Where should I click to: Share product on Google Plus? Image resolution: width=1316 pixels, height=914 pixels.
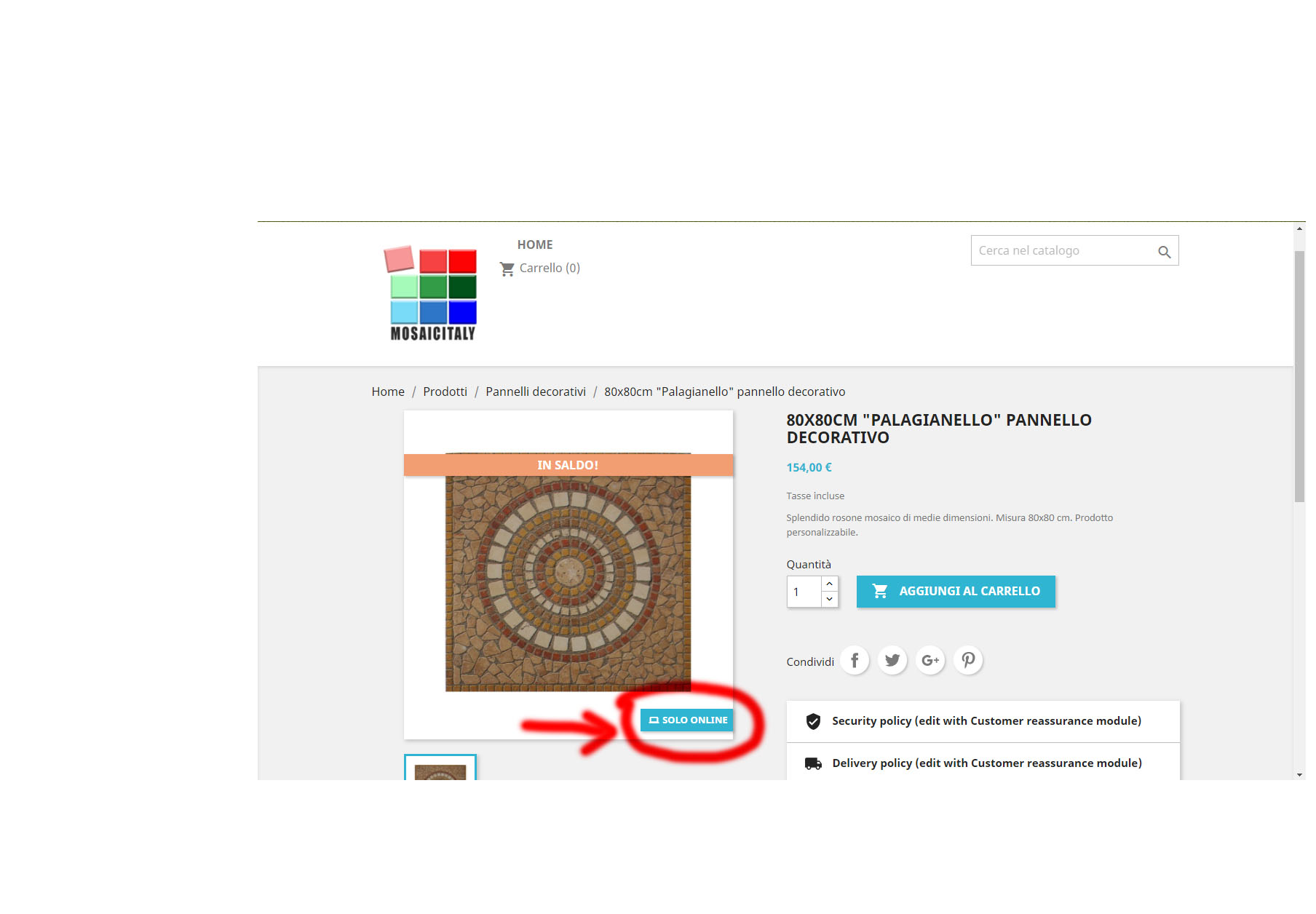pyautogui.click(x=930, y=661)
